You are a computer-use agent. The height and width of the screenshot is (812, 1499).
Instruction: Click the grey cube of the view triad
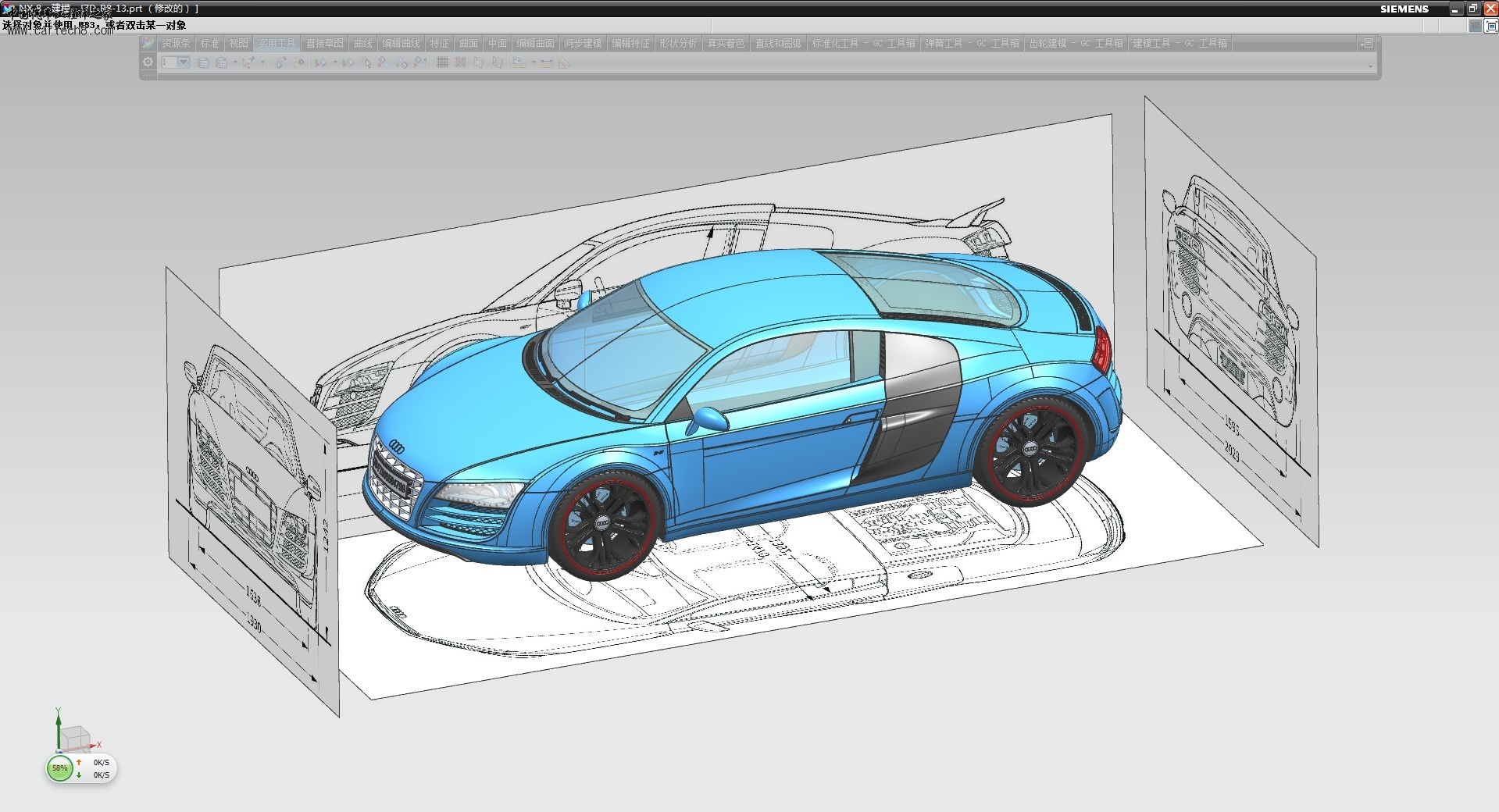click(x=75, y=737)
